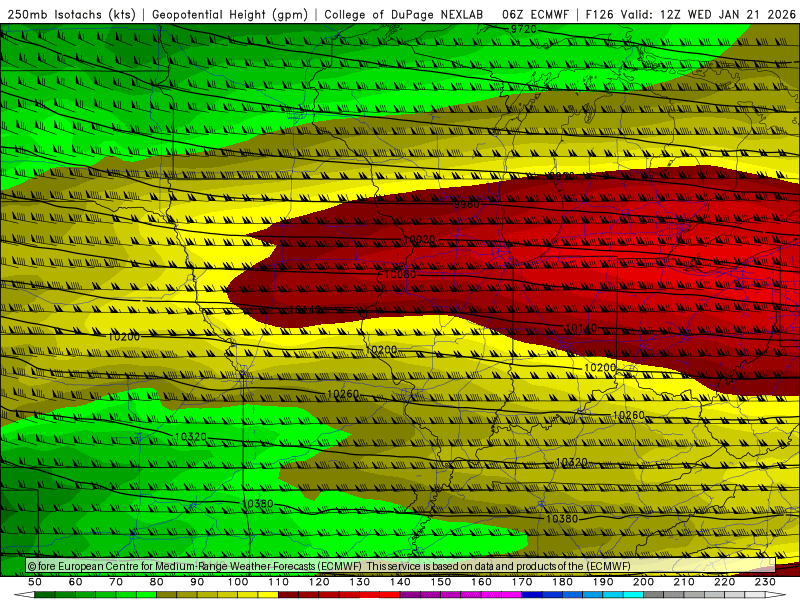Click the cyan 195-200 kt legend swatch
800x600 pixels.
633,595
